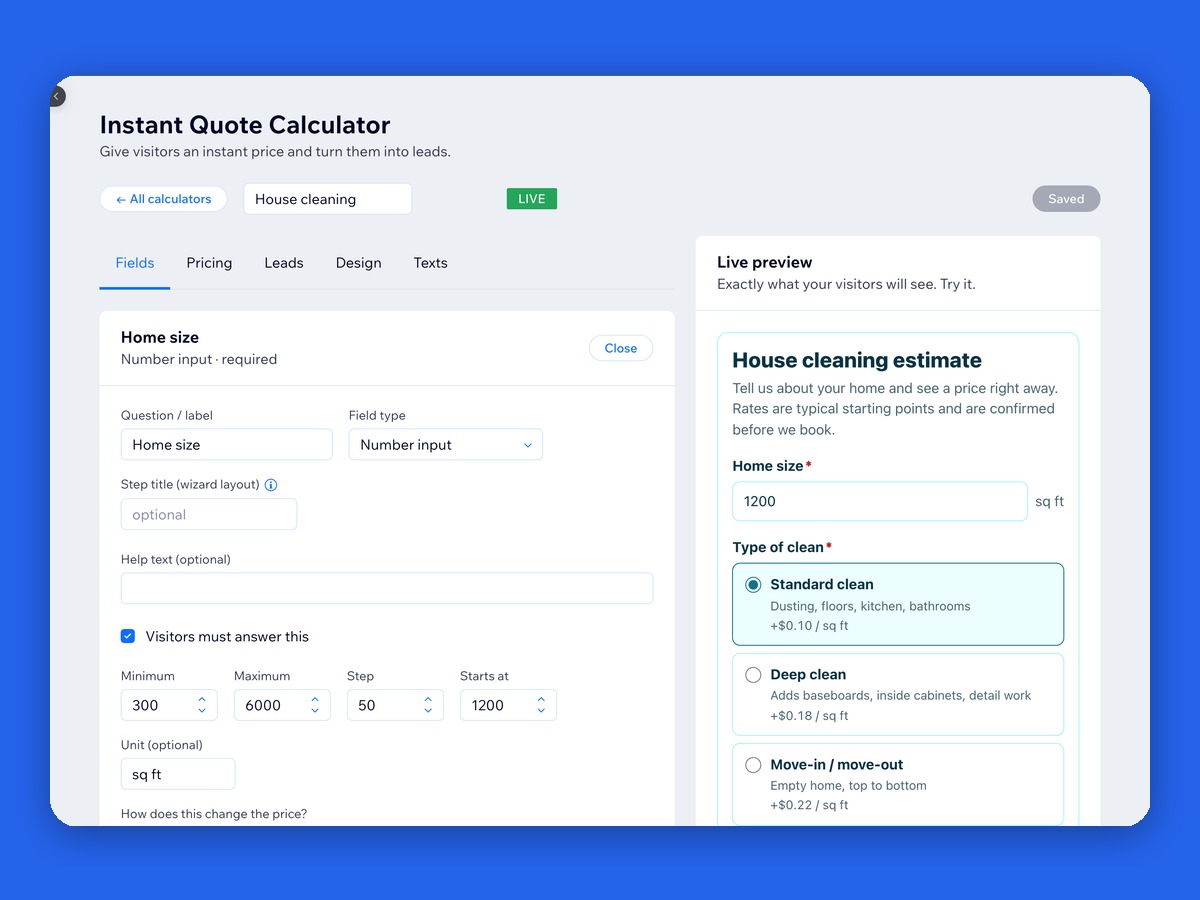Viewport: 1200px width, 900px height.
Task: Click the '+$0.18 / sq ft' price text
Action: click(809, 716)
